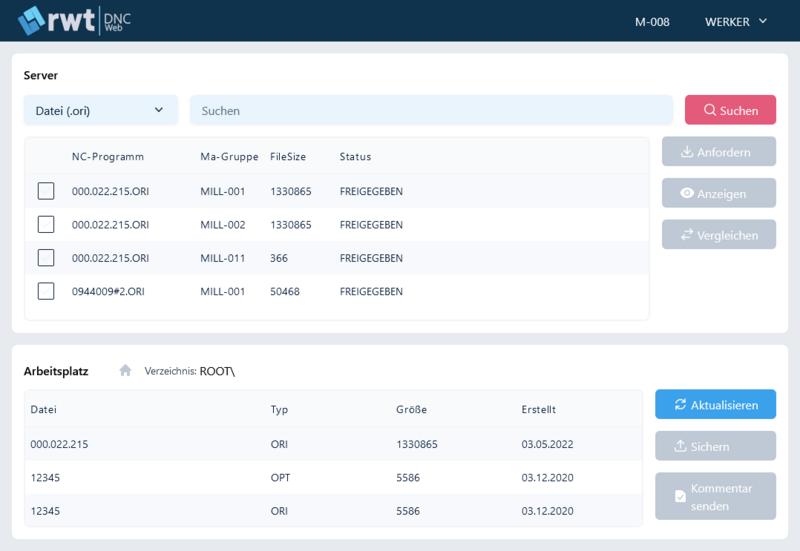Screen dimensions: 800x551
Task: Click the Anzeigen button
Action: click(718, 193)
